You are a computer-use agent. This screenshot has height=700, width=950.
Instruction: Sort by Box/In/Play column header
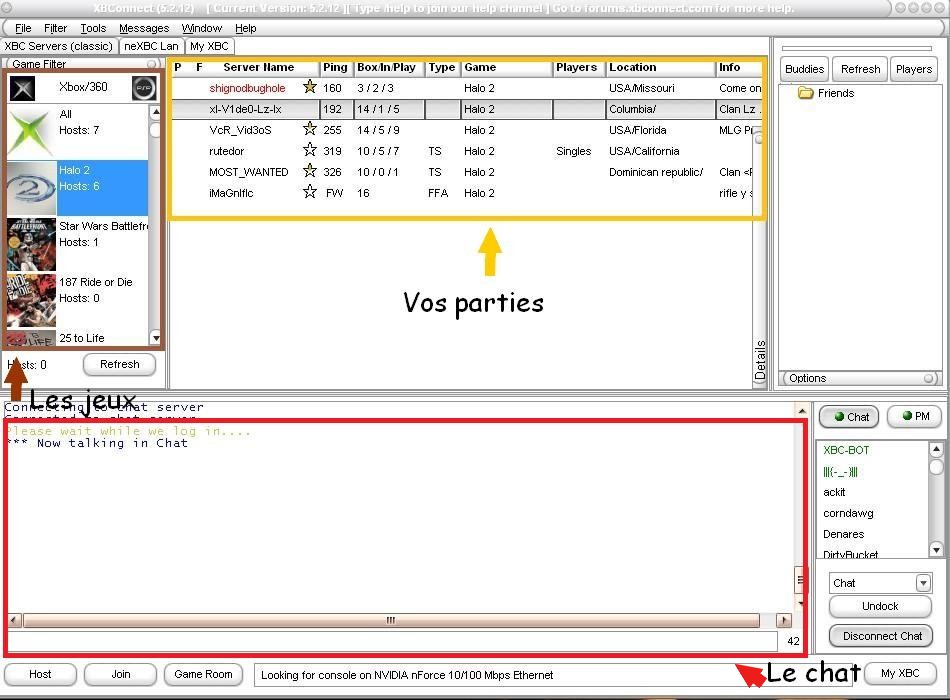(387, 67)
